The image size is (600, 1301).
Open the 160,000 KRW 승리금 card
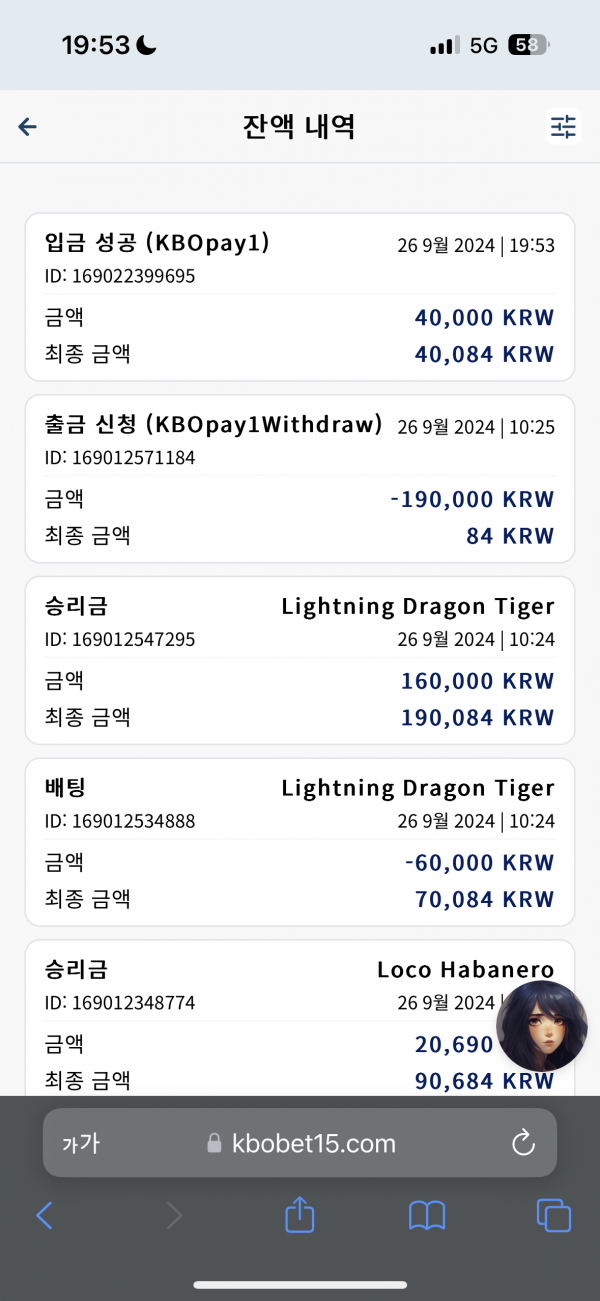[300, 660]
